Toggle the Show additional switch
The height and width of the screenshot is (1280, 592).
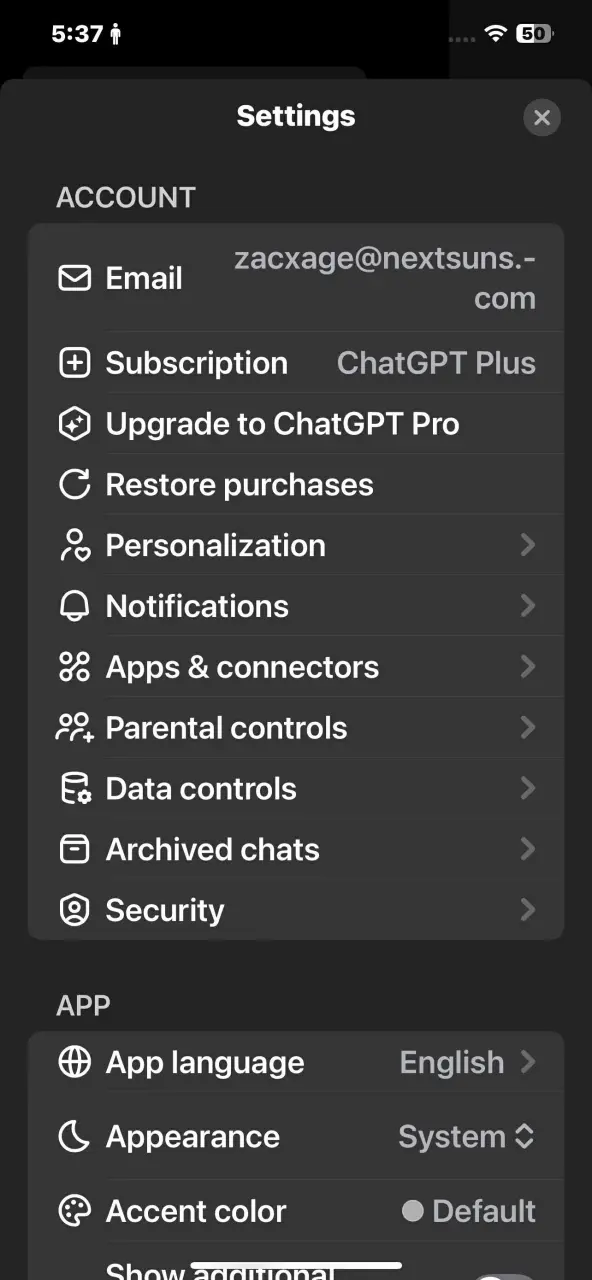click(x=505, y=1276)
